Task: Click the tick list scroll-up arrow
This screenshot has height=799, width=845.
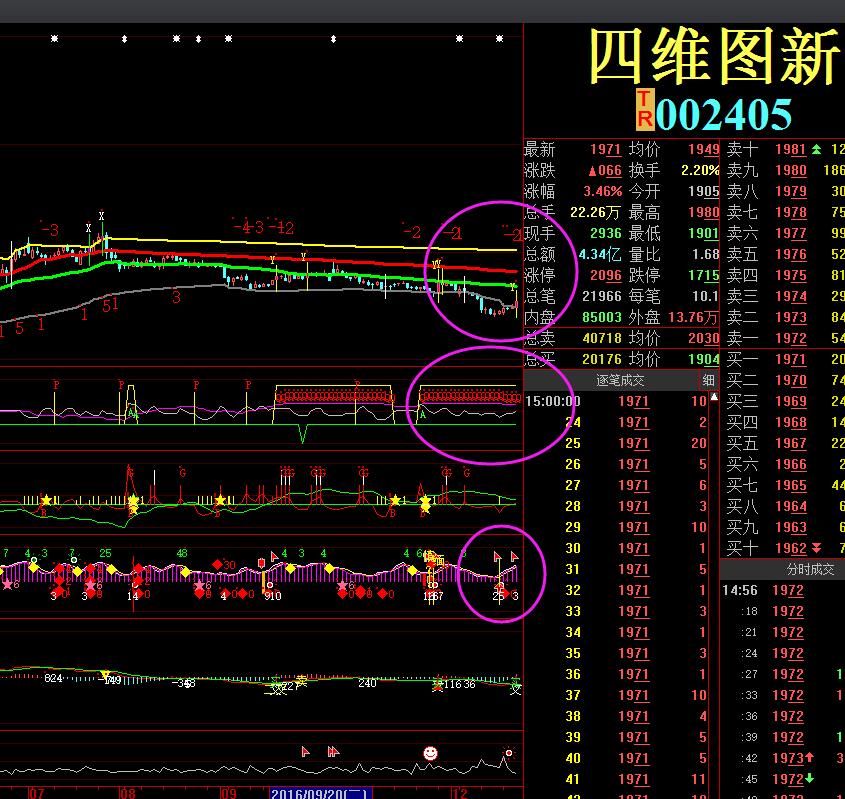Action: click(714, 398)
